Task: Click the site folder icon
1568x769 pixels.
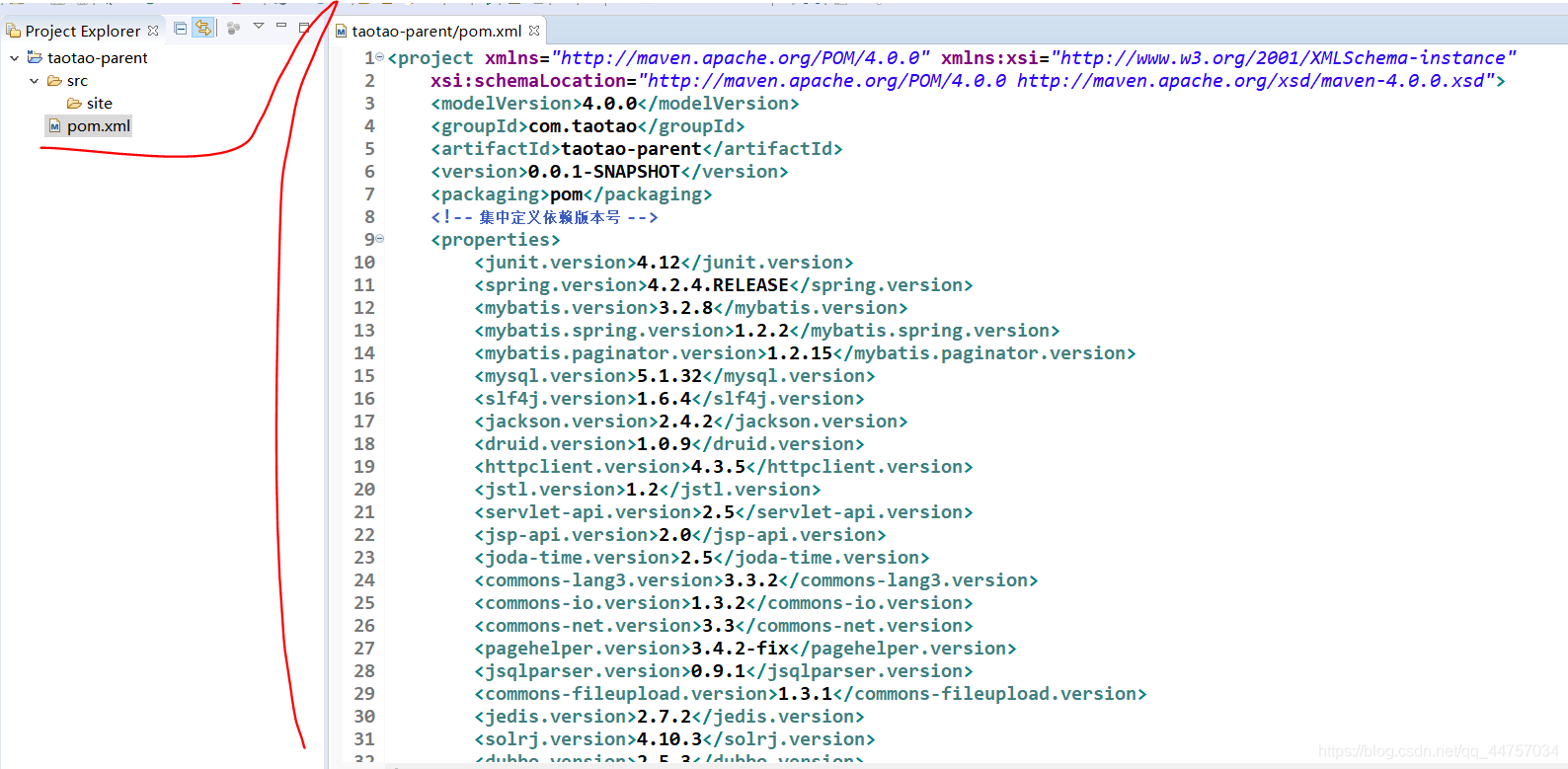Action: pyautogui.click(x=74, y=104)
